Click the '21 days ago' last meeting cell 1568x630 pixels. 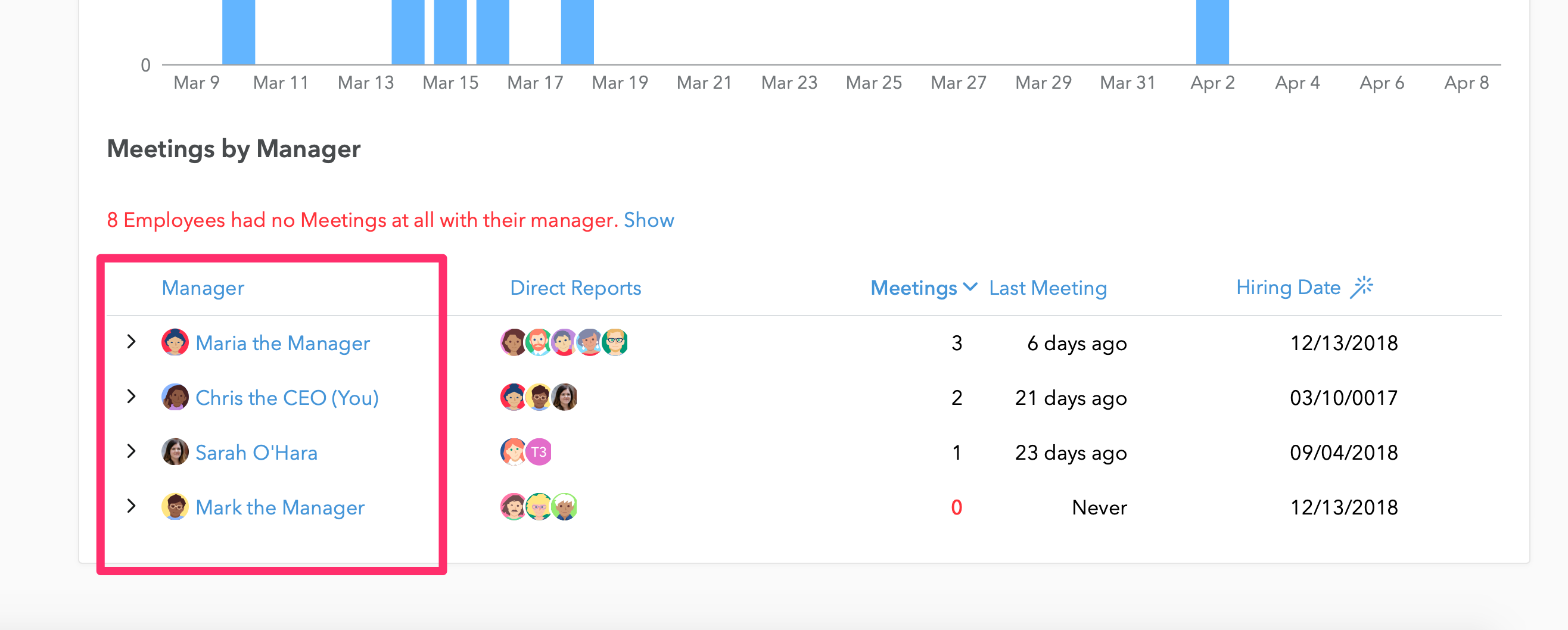click(x=1071, y=398)
